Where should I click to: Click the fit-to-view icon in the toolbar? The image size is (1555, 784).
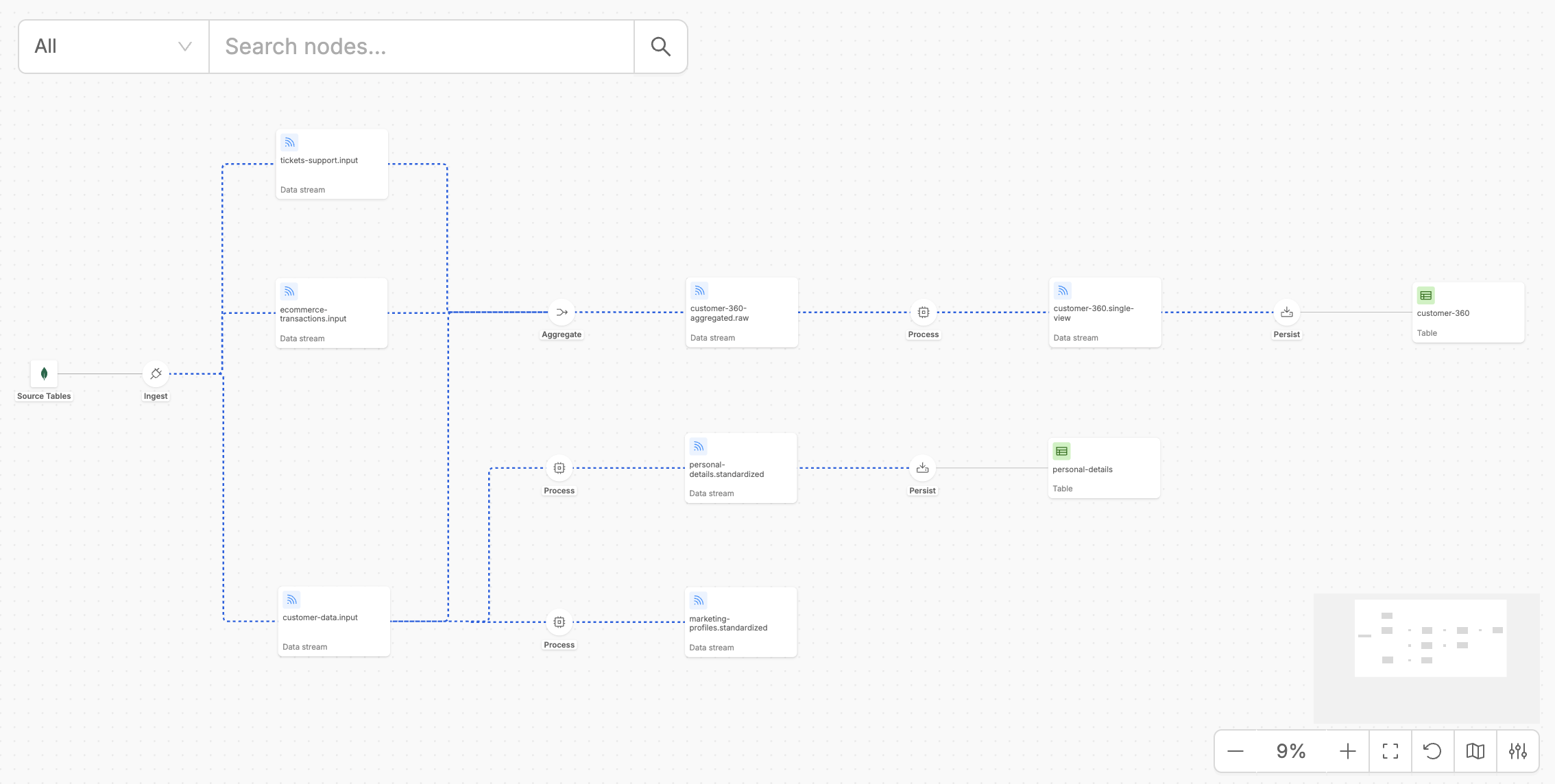(x=1390, y=751)
